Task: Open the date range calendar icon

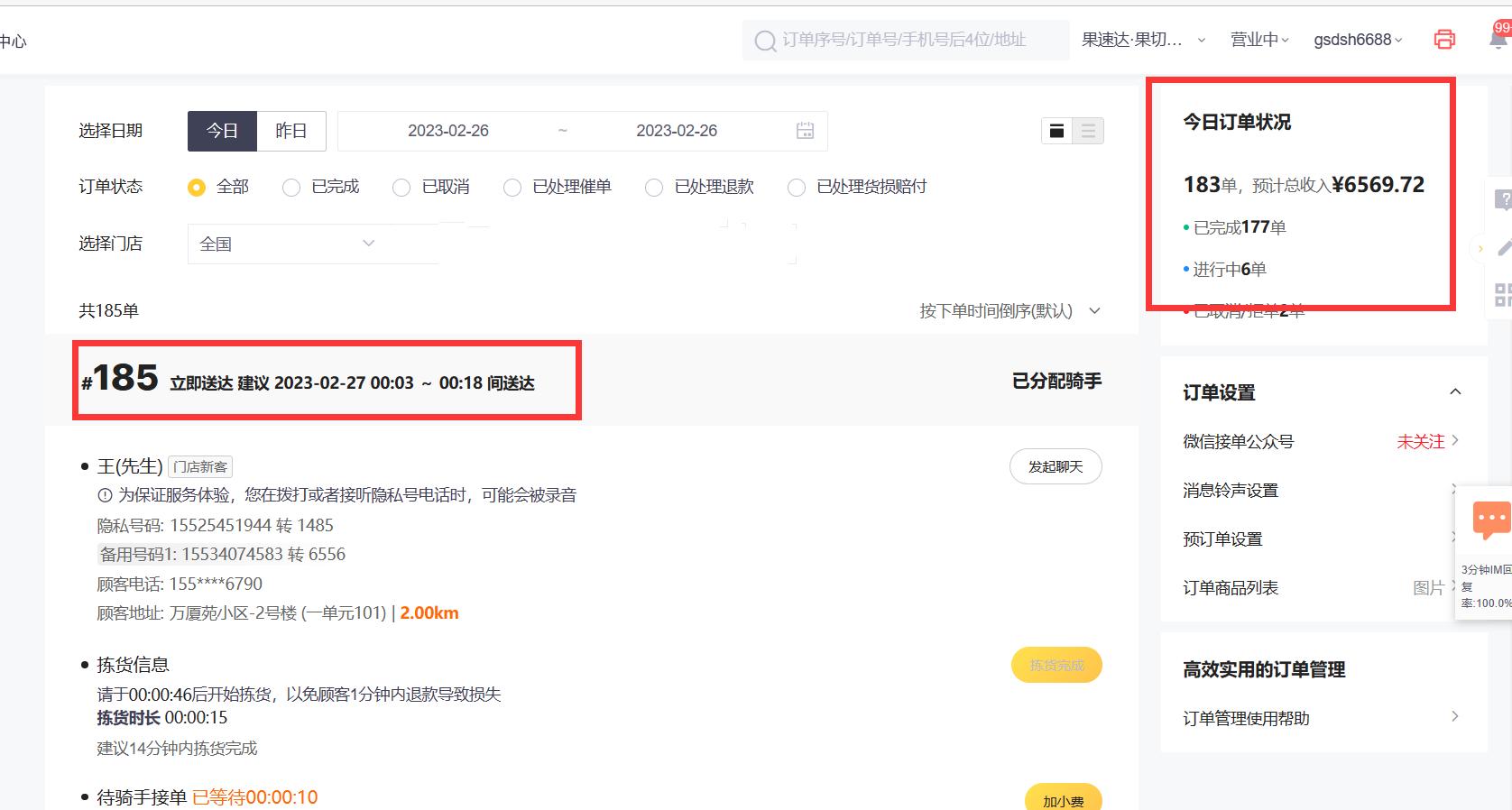Action: (x=805, y=131)
